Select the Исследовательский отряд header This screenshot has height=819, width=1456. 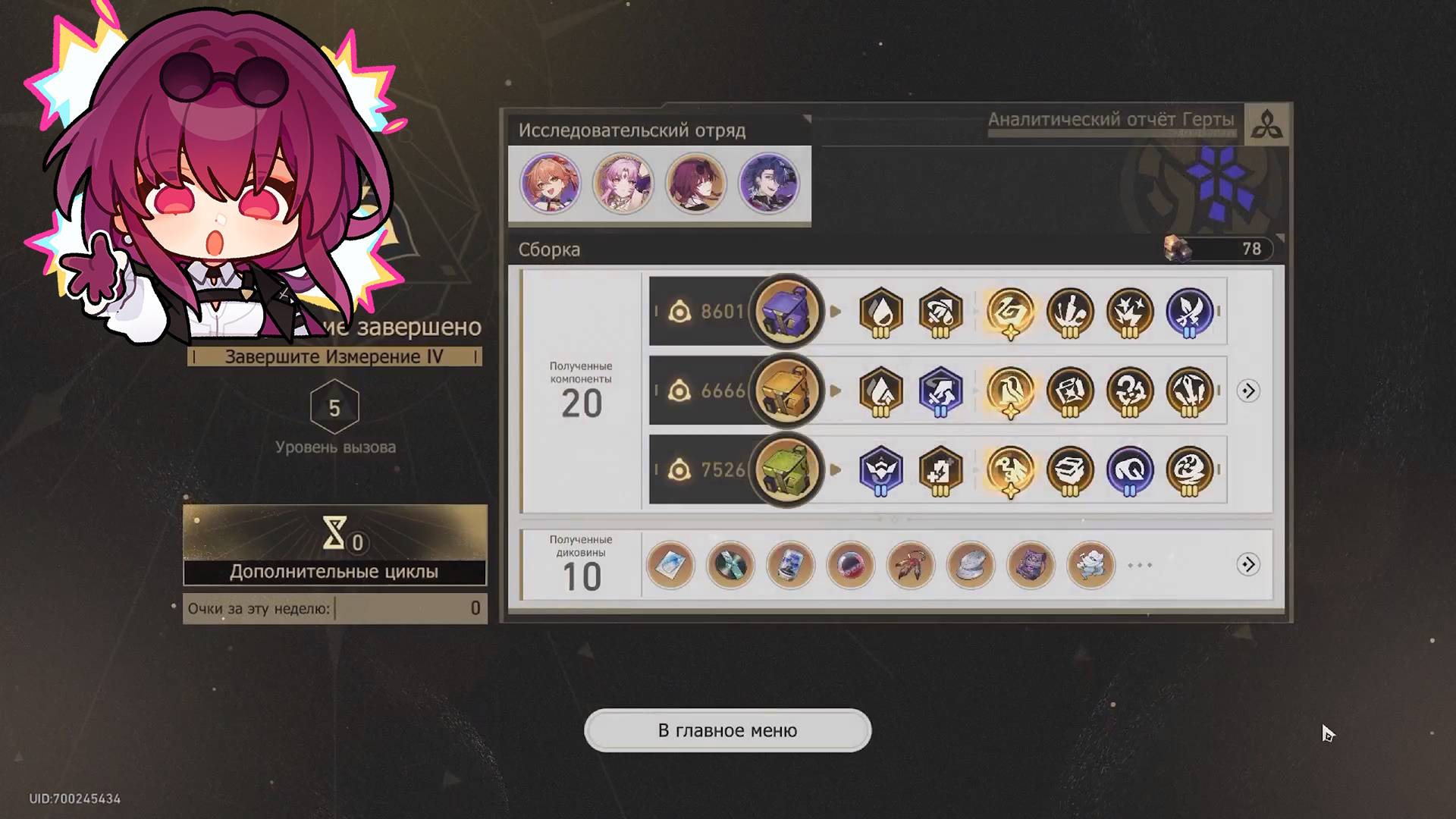pos(632,130)
